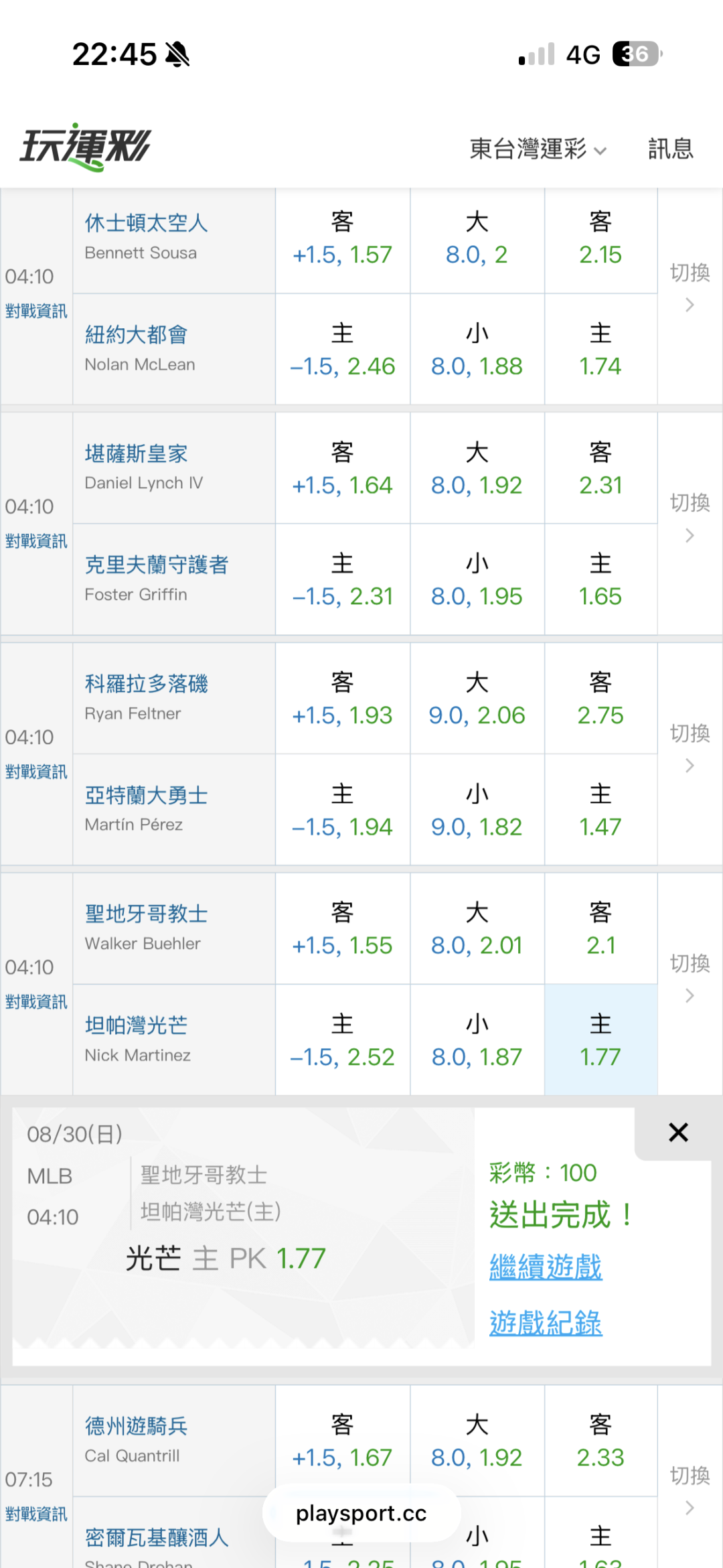Click the 繼續遊戲 link

(546, 1267)
